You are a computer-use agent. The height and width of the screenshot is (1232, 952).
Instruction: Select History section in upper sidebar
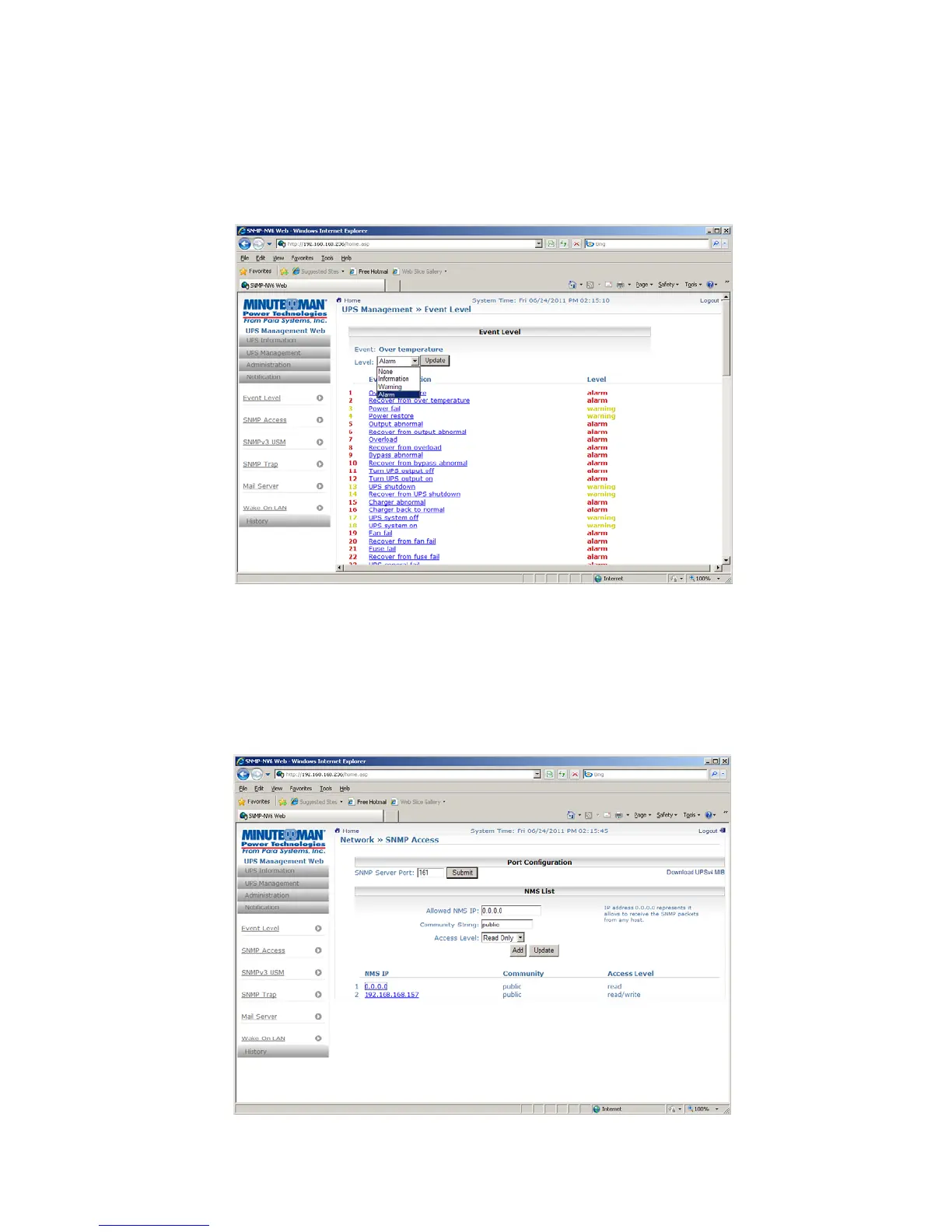285,521
